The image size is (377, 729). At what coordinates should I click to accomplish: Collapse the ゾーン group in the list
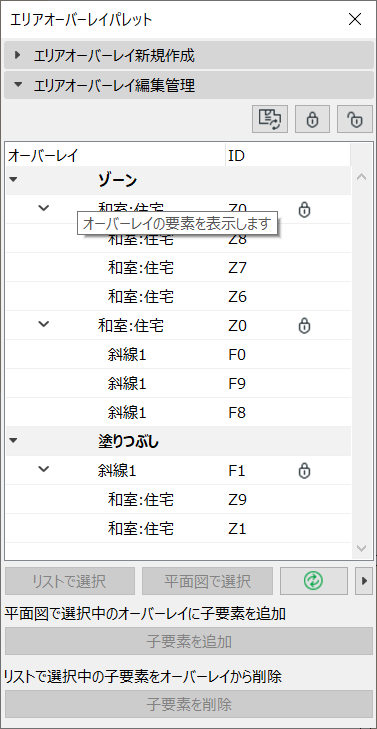click(x=13, y=179)
